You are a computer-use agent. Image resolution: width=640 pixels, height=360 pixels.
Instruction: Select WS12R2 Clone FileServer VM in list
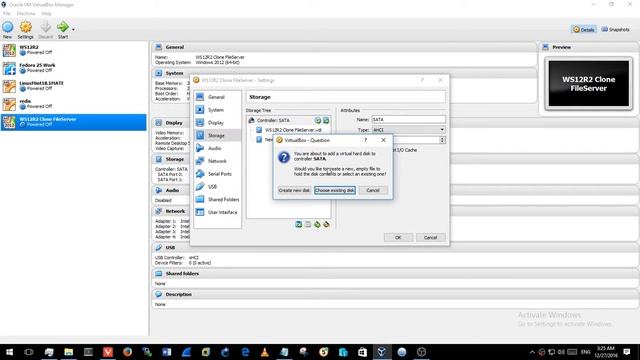(73, 122)
